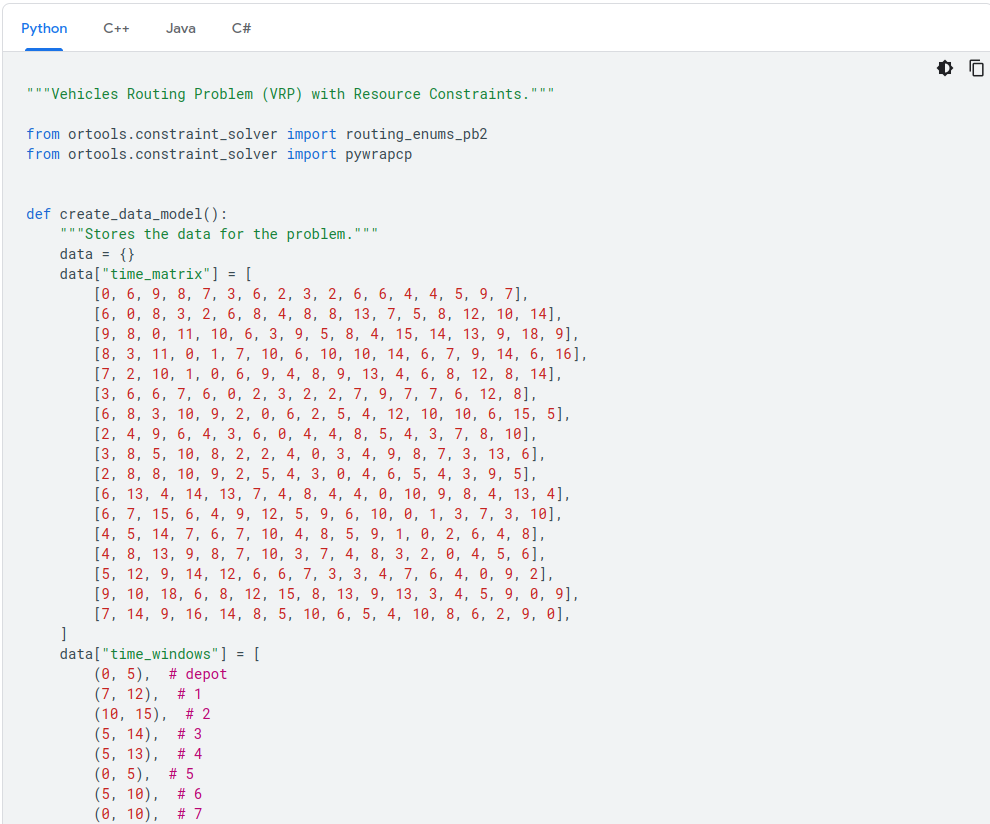Click the 'Stores the data' docstring
Screen dimensions: 990x824
[x=220, y=233]
